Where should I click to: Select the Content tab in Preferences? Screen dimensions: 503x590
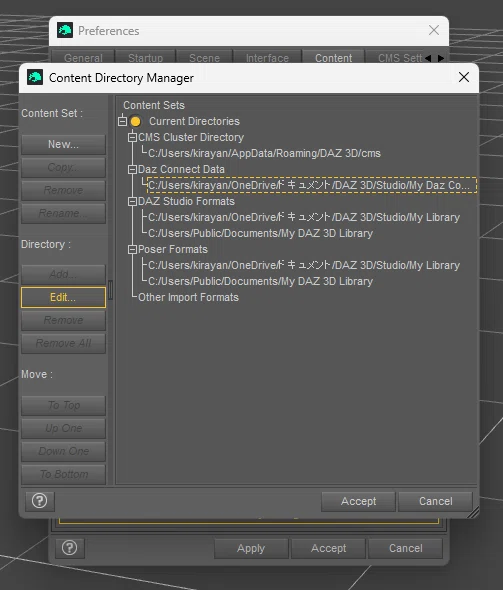point(333,58)
